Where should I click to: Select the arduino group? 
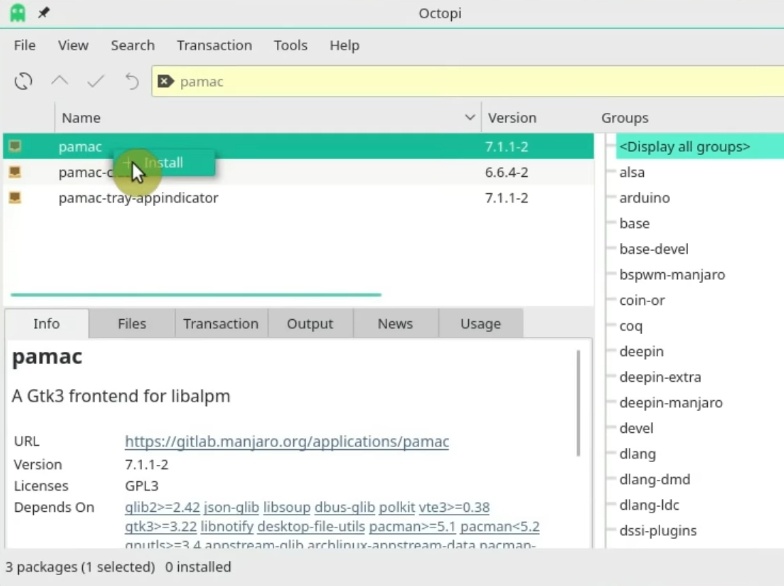tap(644, 198)
